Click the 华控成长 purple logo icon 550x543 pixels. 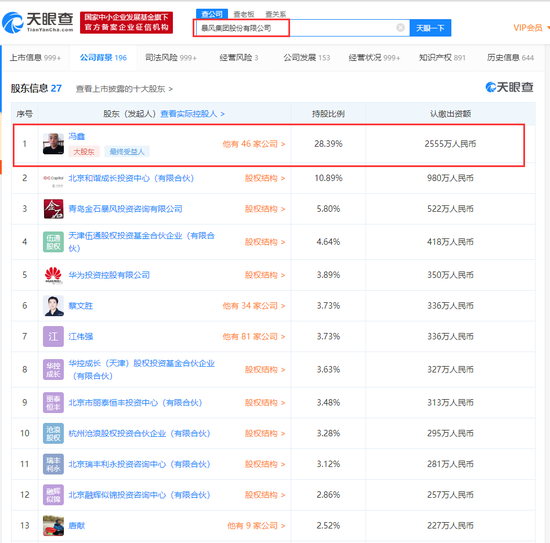pos(53,369)
